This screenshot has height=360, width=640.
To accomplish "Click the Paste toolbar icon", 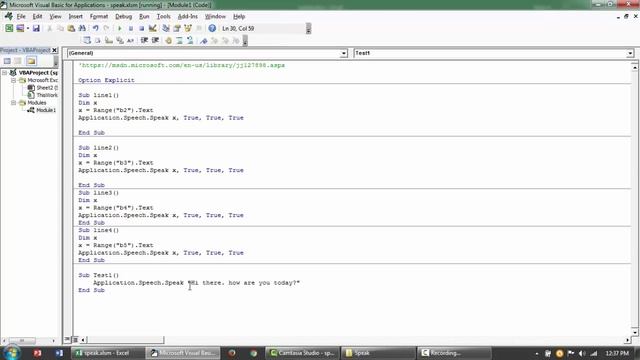I will pos(71,28).
